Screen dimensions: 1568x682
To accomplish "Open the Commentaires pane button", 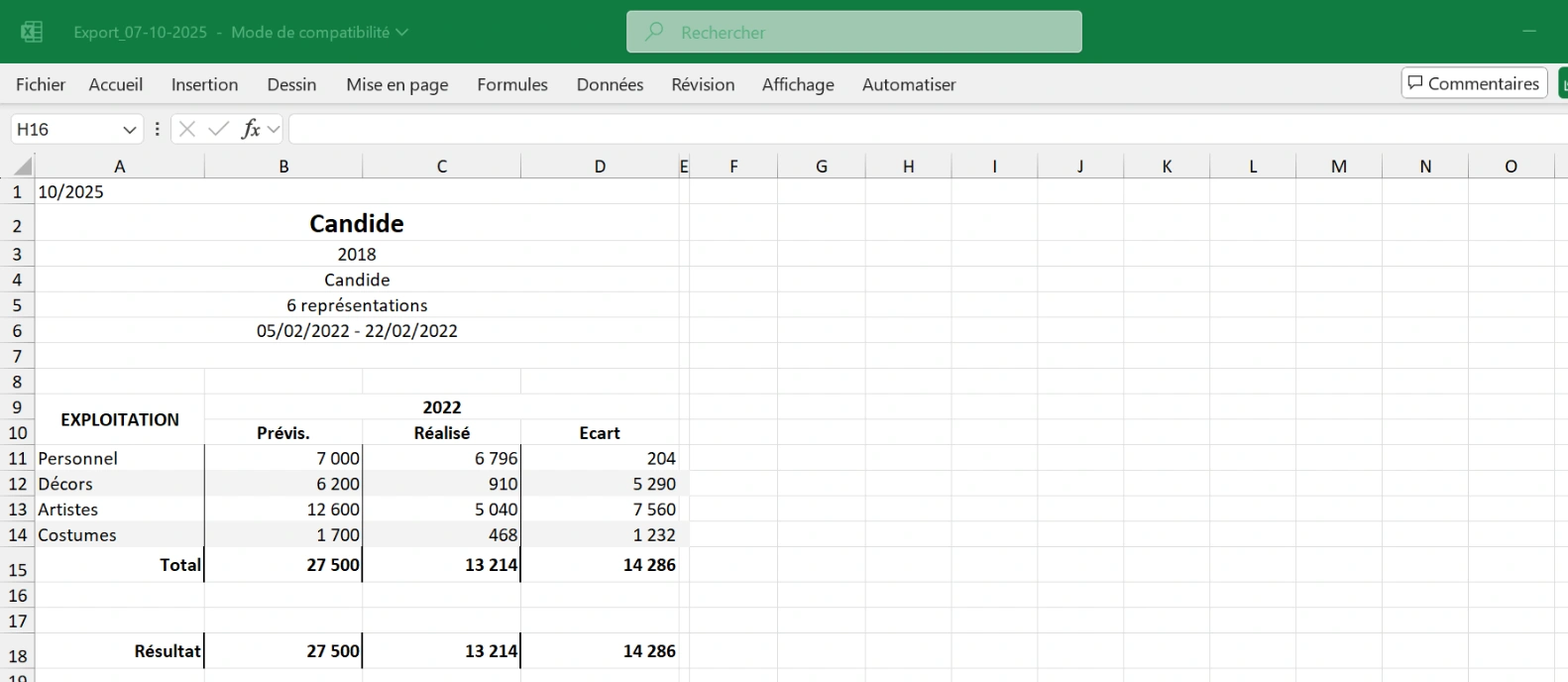I will pos(1474,83).
